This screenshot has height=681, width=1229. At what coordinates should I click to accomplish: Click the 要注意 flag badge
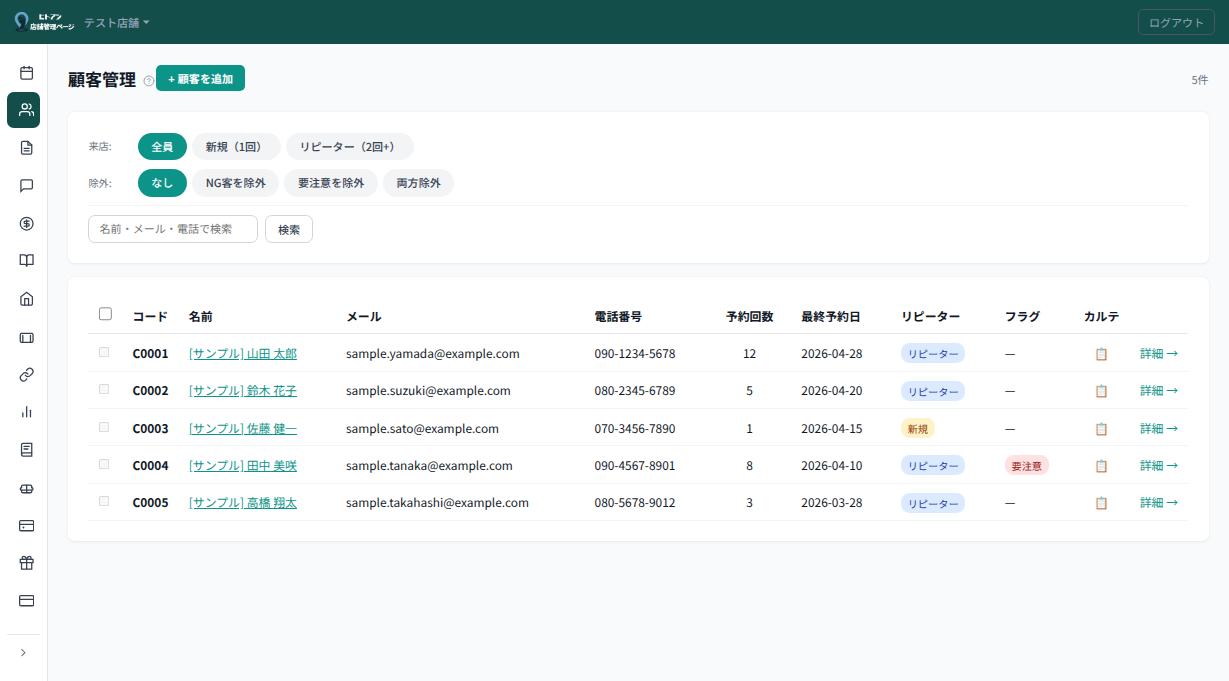[x=1027, y=466]
